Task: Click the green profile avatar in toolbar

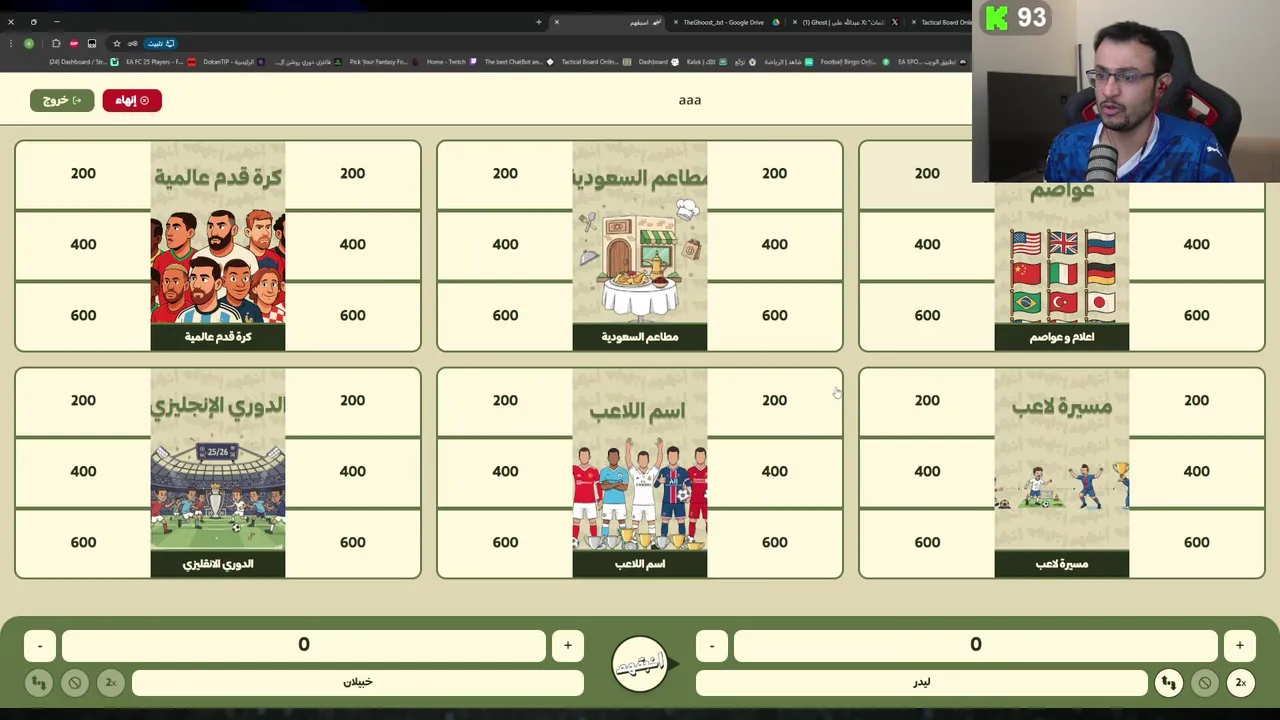Action: [29, 44]
